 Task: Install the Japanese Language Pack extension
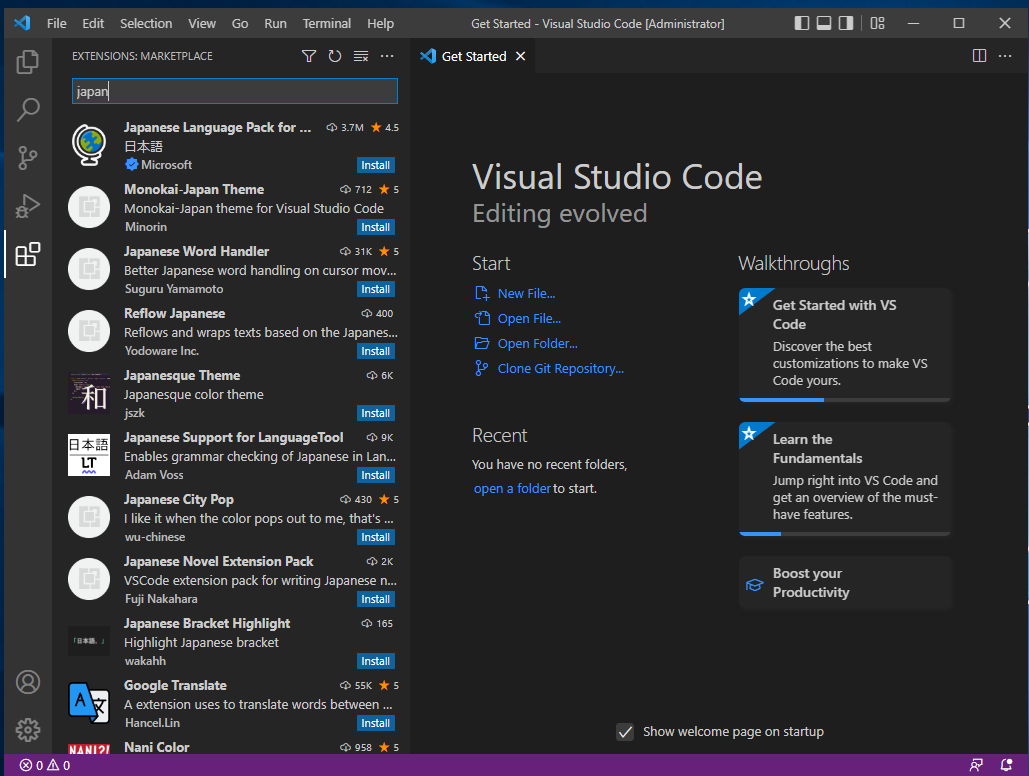(x=376, y=165)
